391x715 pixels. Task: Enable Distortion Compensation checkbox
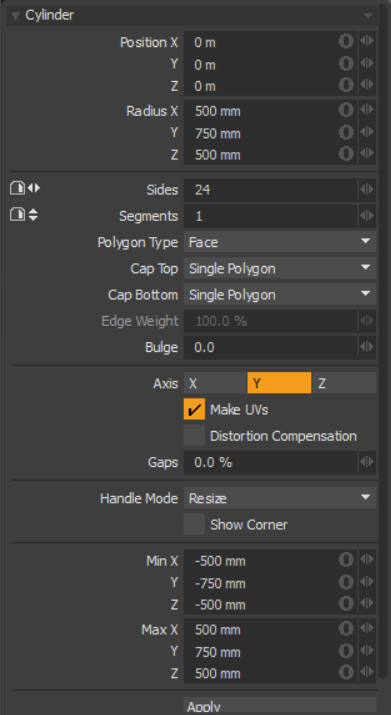click(x=194, y=435)
